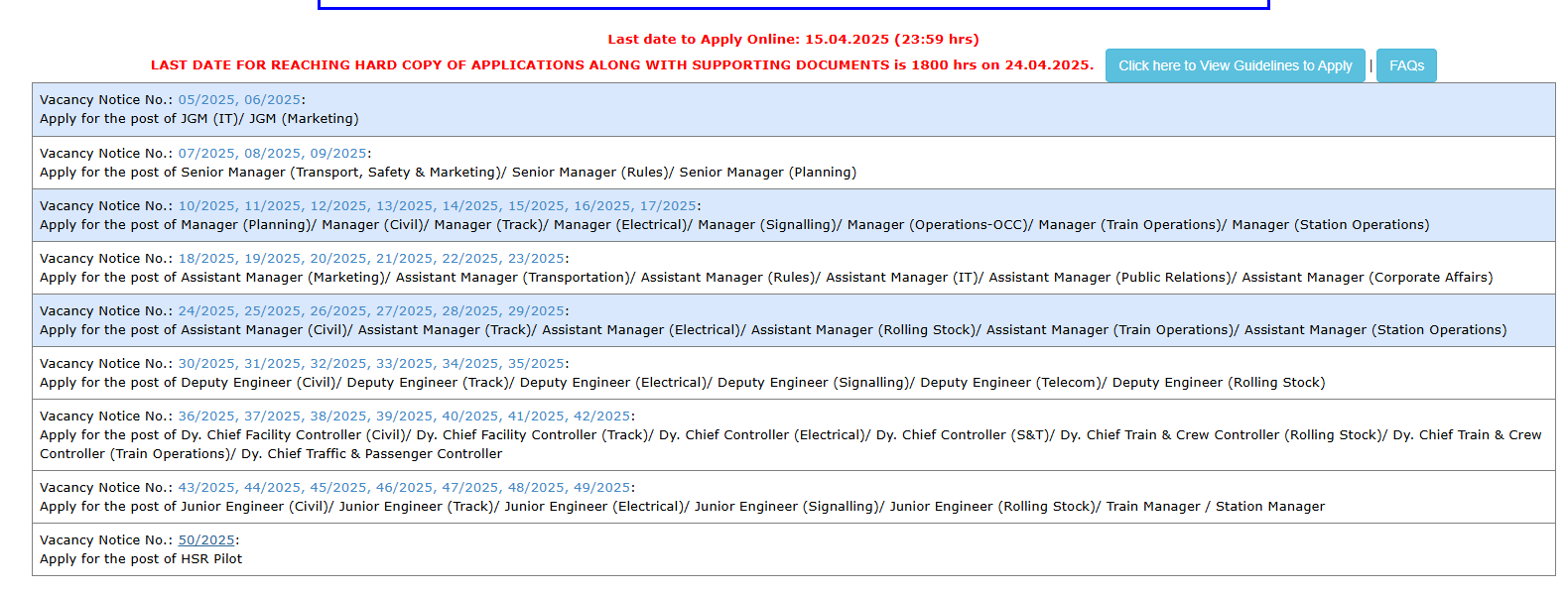This screenshot has height=595, width=1568.
Task: Select vacancy notice 14/2025 link
Action: click(x=470, y=206)
